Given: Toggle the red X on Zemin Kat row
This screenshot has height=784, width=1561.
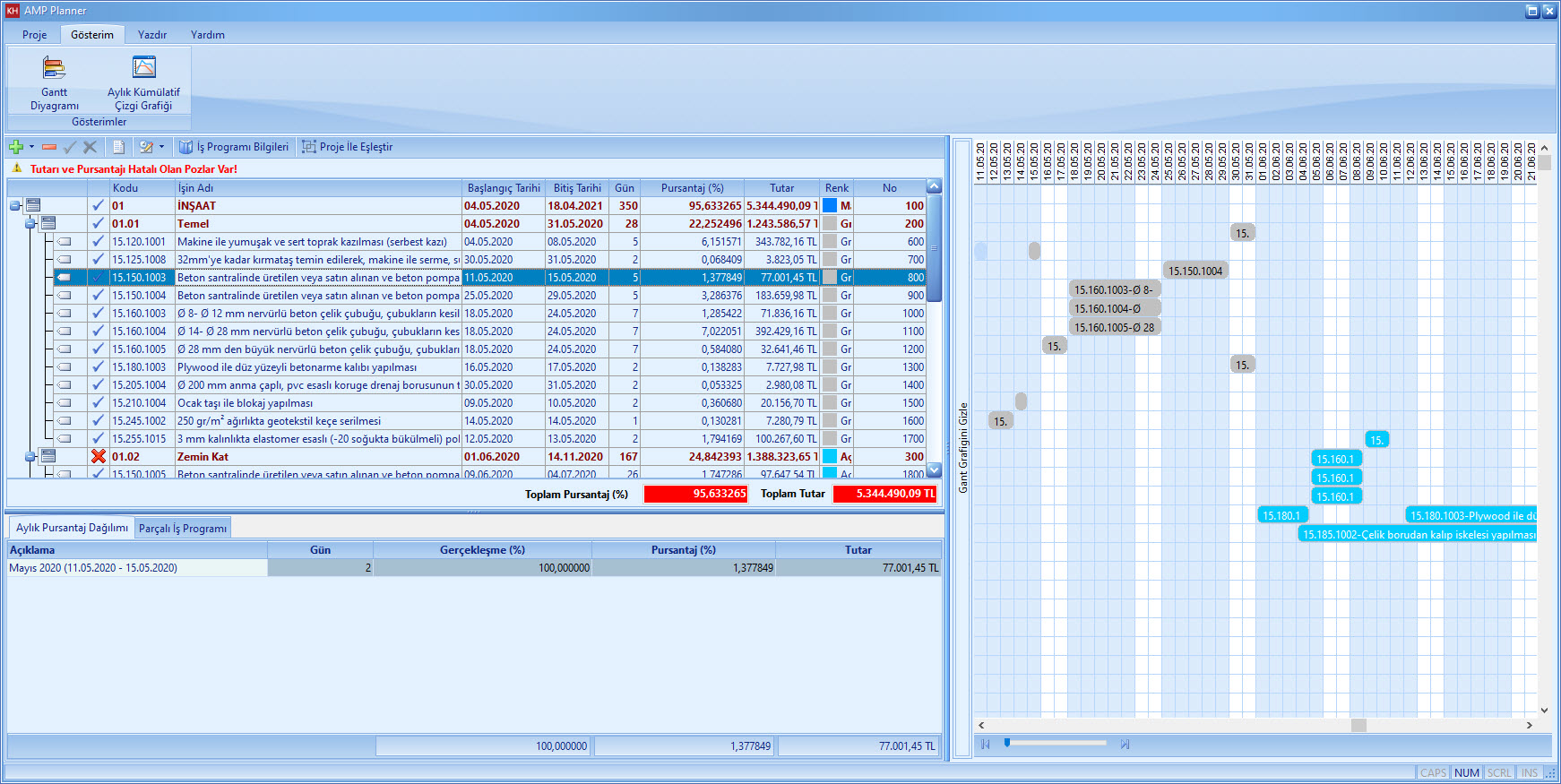Looking at the screenshot, I should tap(99, 457).
